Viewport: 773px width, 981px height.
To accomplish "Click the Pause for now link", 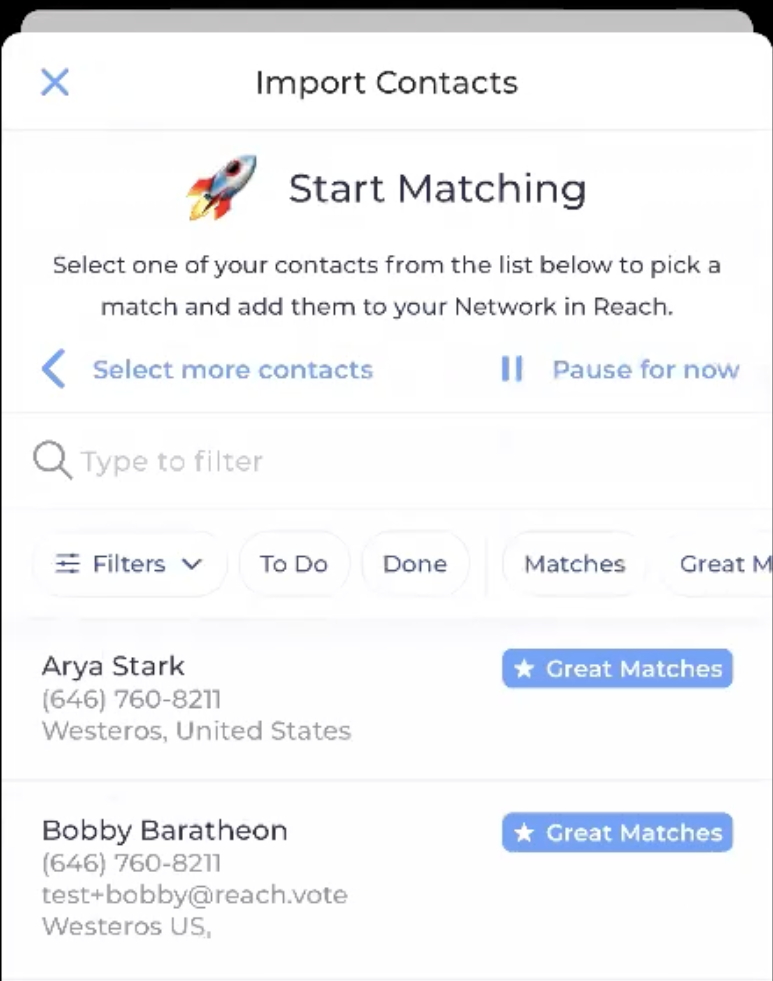I will (646, 369).
